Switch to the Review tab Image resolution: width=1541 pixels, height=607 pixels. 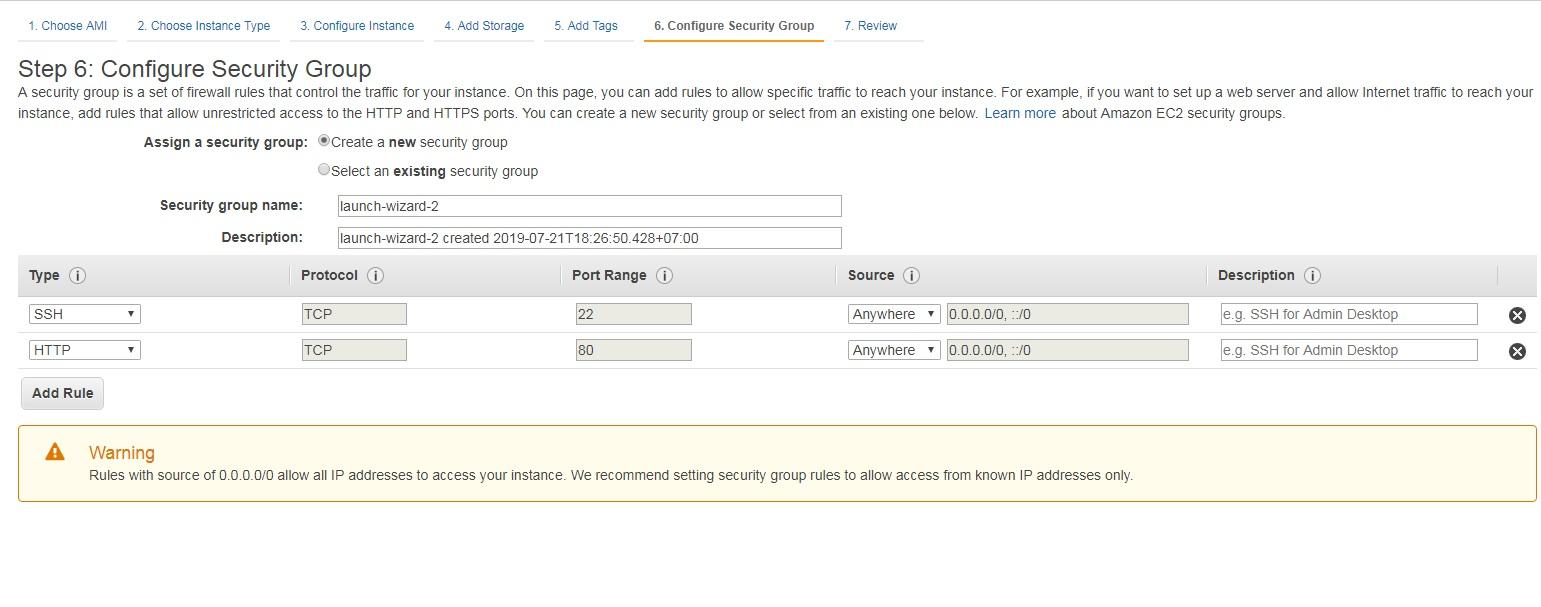tap(870, 26)
